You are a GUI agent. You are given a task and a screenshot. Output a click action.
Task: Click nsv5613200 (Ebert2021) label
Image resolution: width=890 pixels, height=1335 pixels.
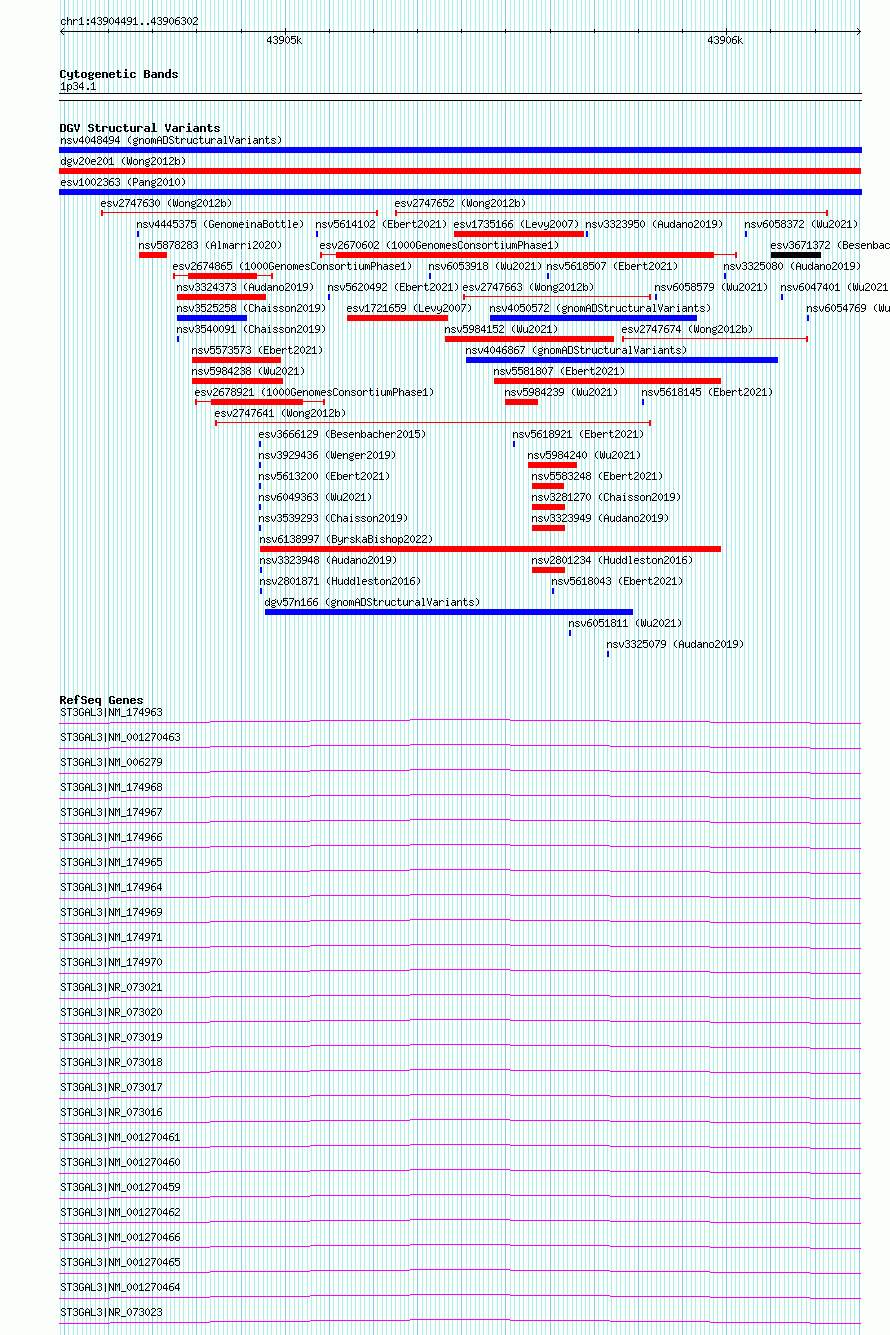coord(325,476)
